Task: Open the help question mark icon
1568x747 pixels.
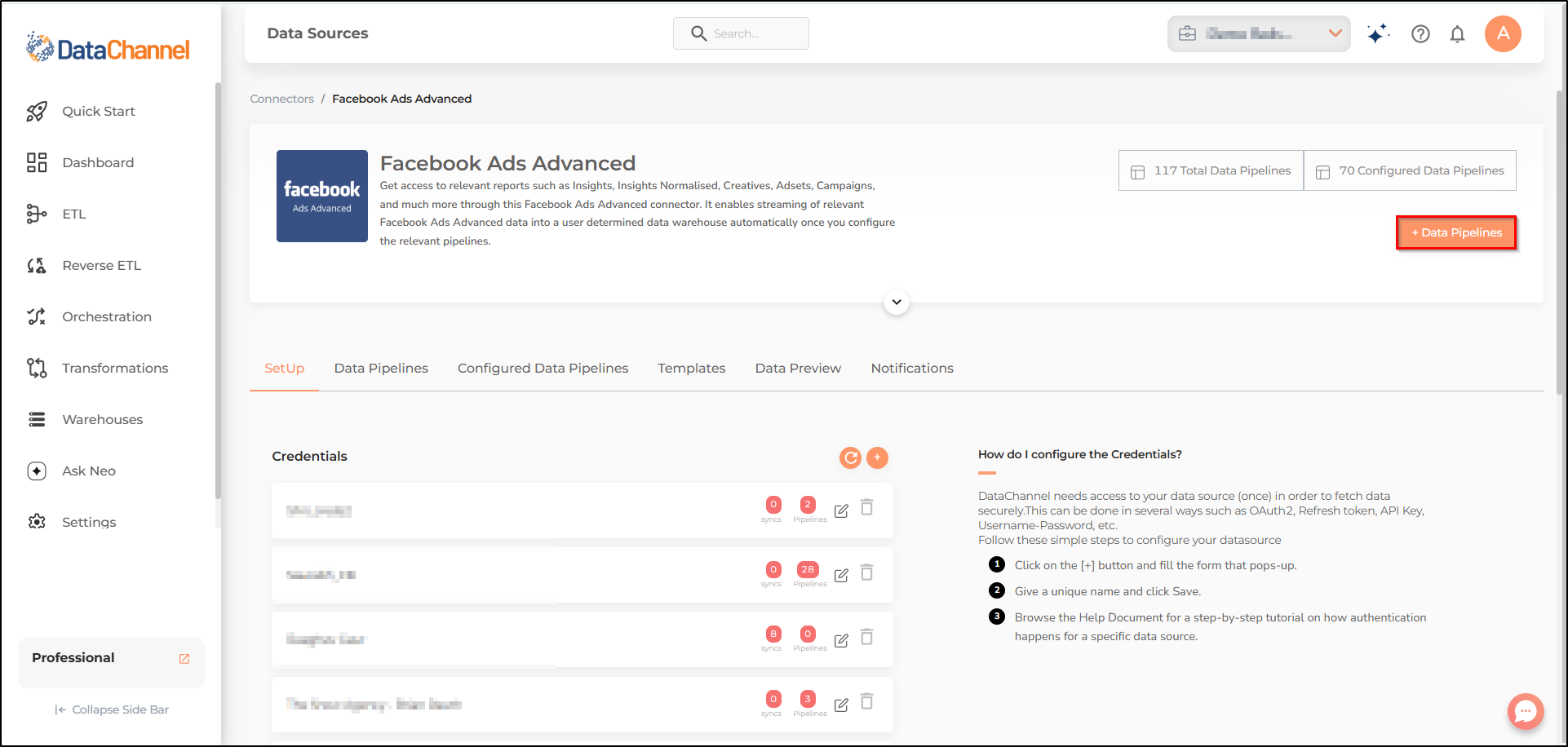Action: pyautogui.click(x=1420, y=33)
